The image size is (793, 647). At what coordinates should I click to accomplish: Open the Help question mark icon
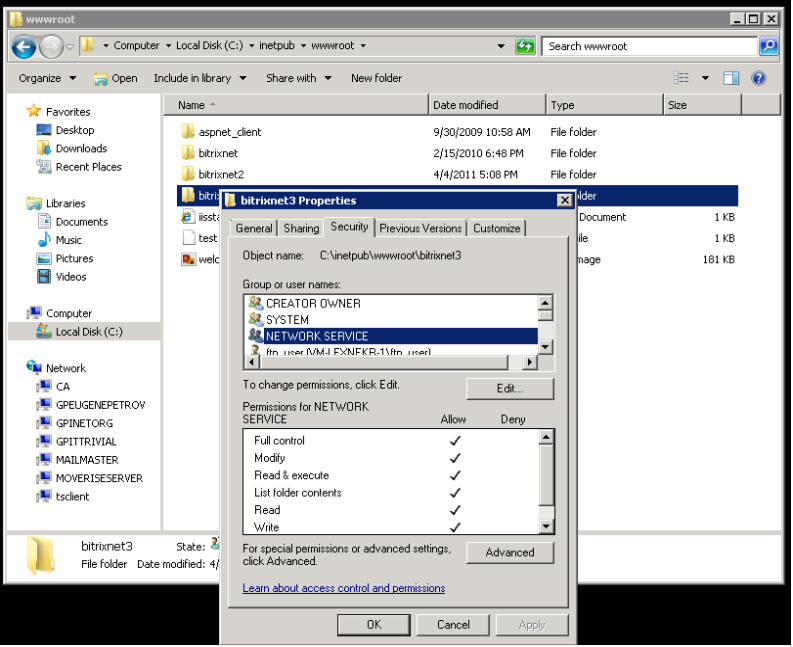(758, 78)
